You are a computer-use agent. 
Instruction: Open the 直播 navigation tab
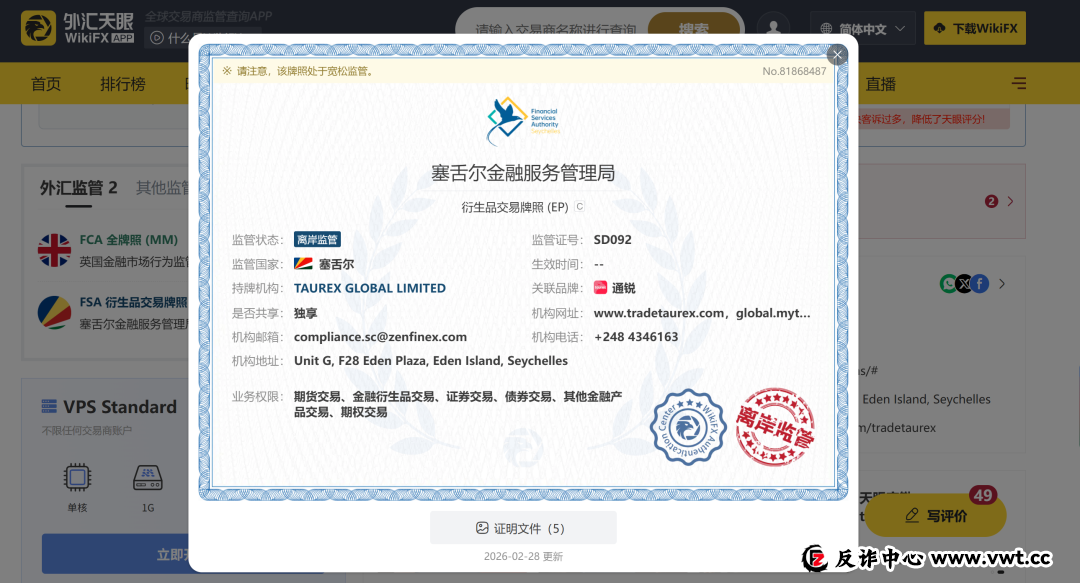(x=881, y=84)
